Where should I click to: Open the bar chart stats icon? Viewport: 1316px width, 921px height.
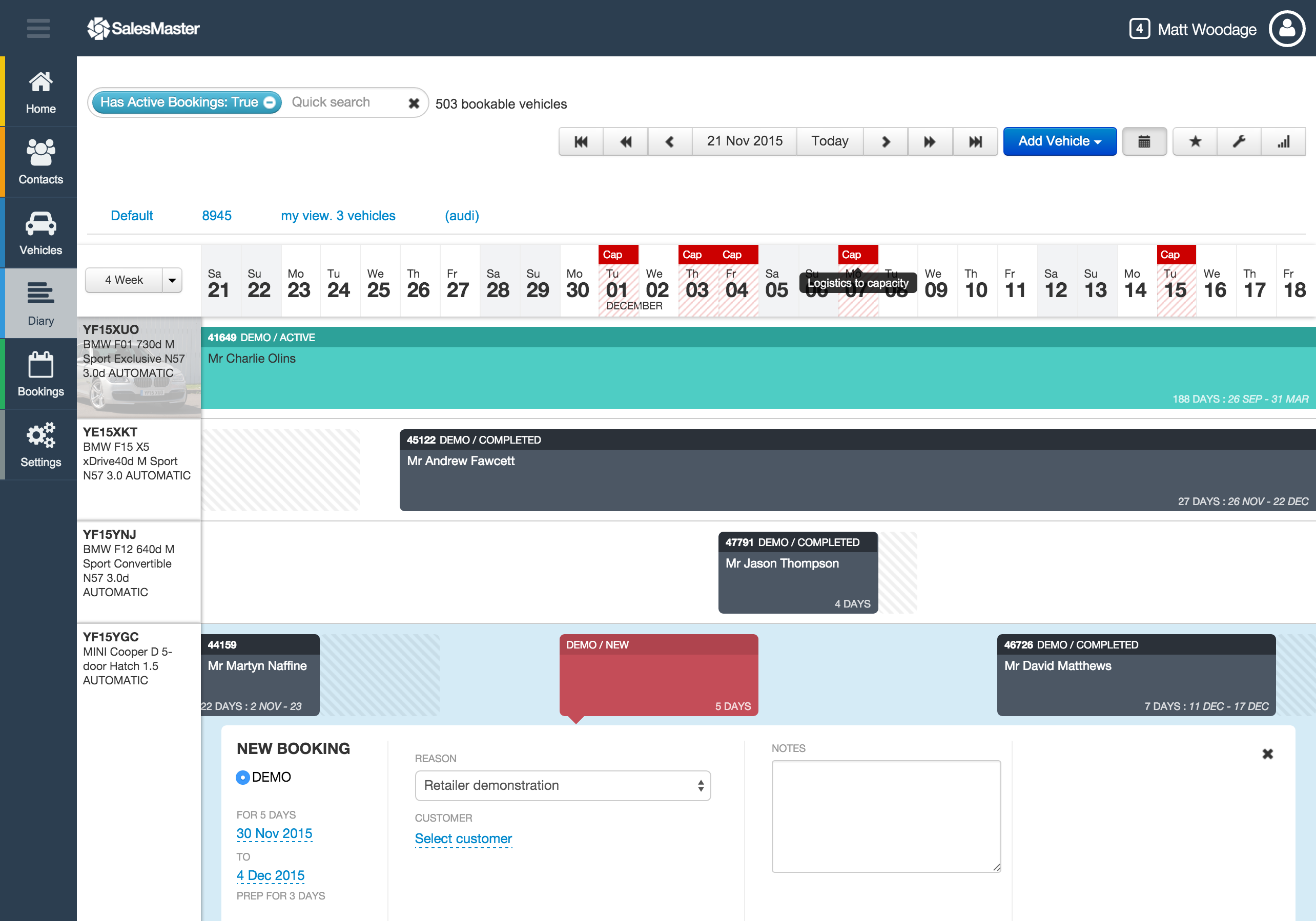click(1283, 141)
